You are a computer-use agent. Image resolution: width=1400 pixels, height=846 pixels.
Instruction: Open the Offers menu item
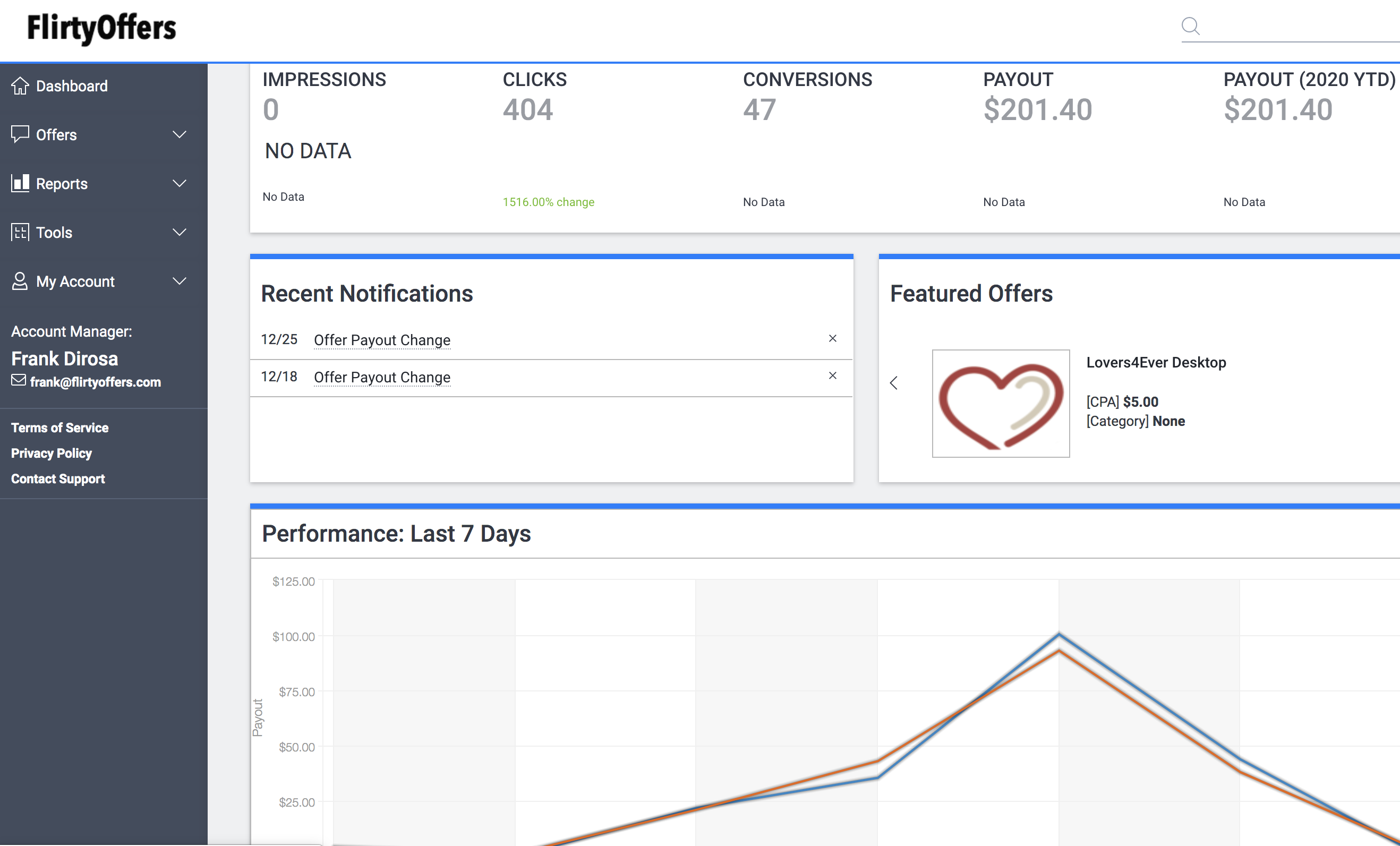pyautogui.click(x=56, y=135)
